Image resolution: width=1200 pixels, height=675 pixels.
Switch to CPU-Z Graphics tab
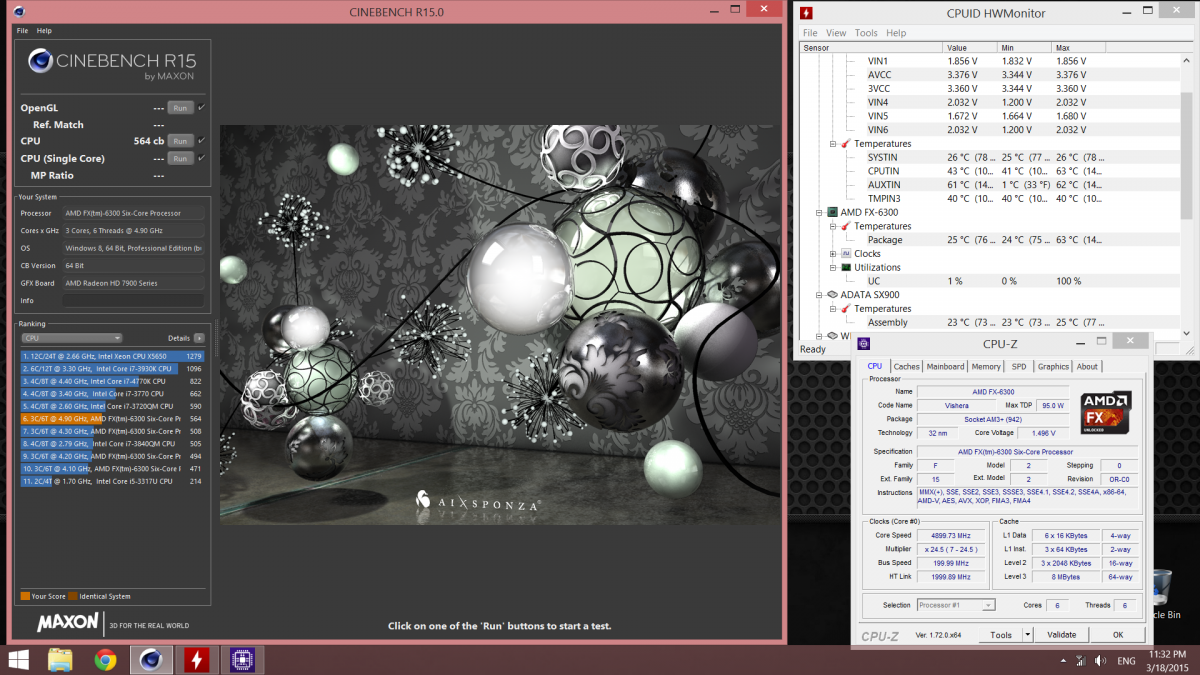1053,367
